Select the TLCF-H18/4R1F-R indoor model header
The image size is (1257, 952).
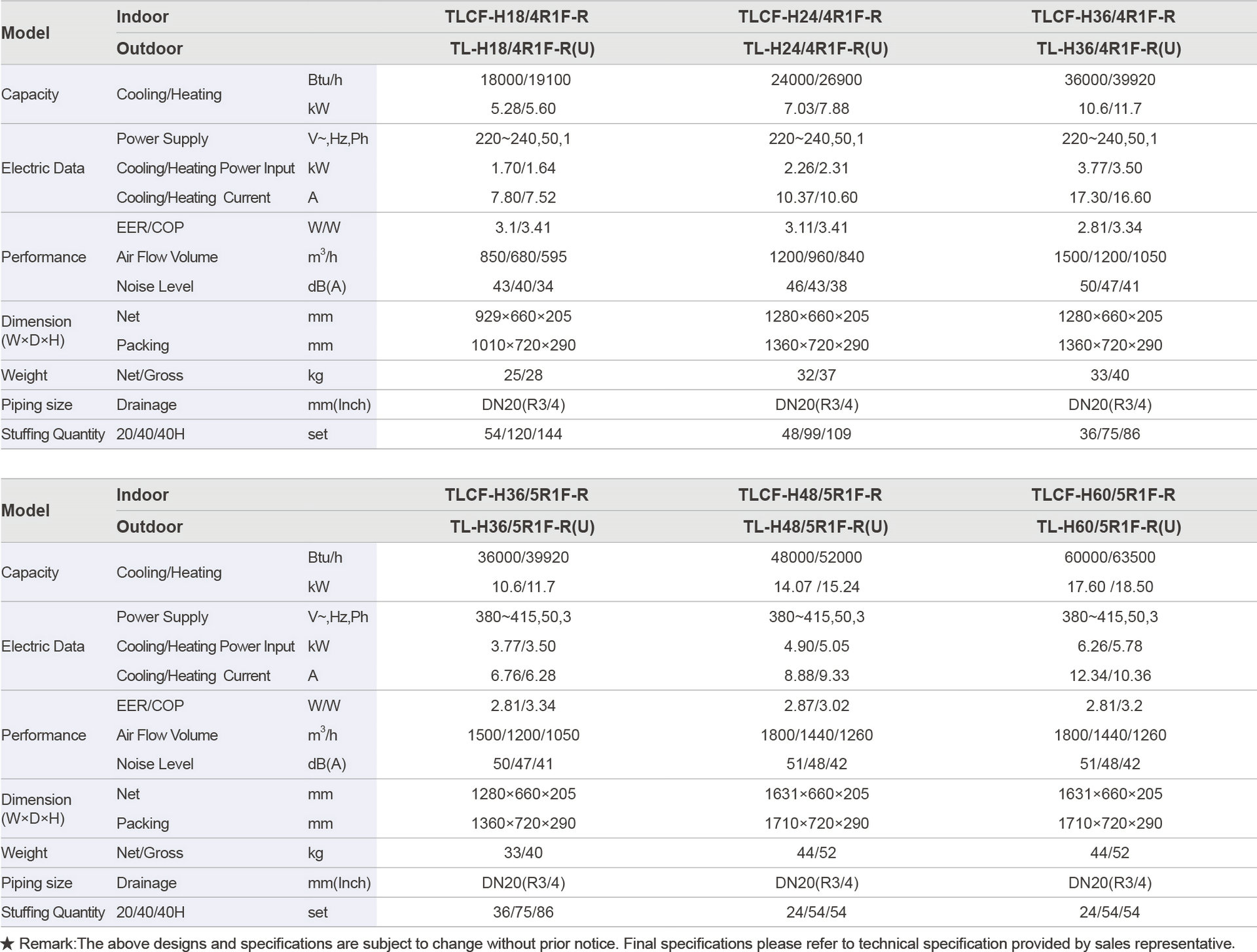[x=517, y=17]
